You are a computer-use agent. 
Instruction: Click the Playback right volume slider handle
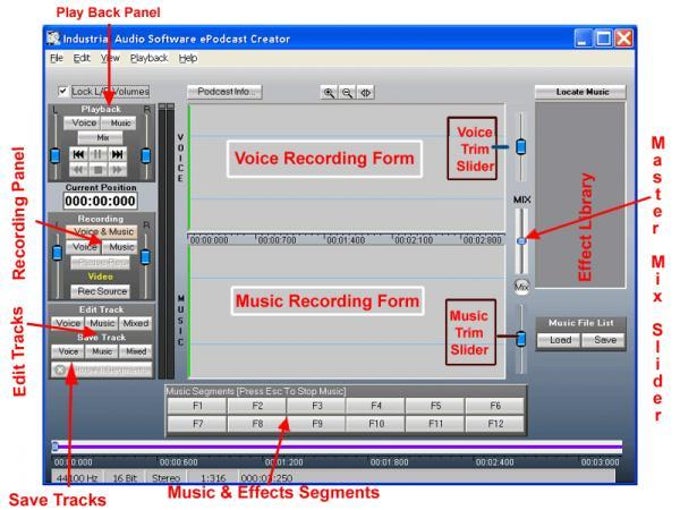pyautogui.click(x=146, y=155)
